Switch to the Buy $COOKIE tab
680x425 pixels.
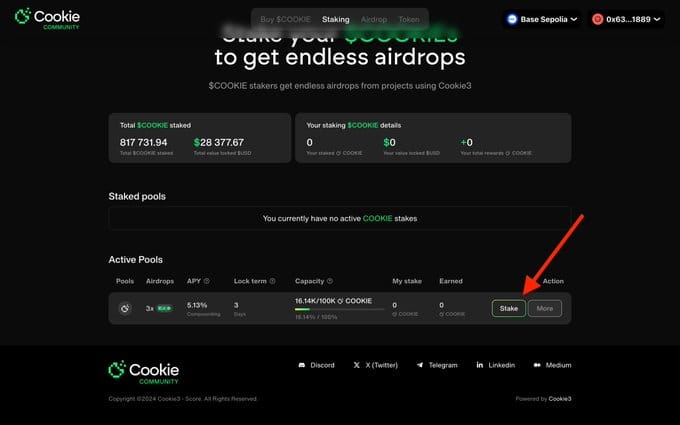pyautogui.click(x=285, y=20)
